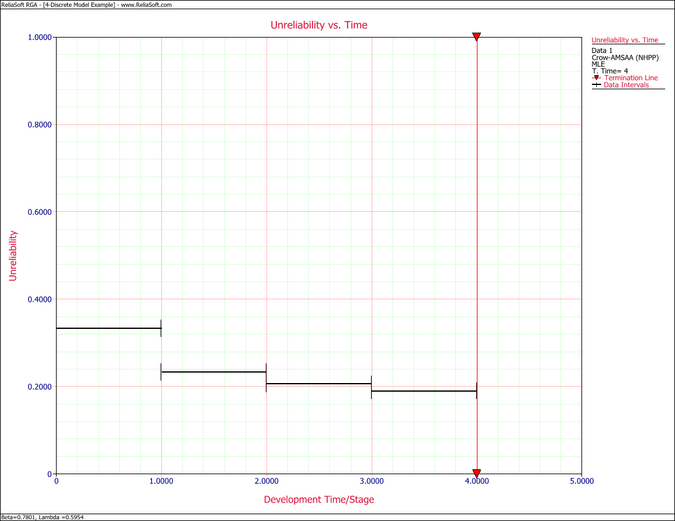Click the Data Intervals legend symbol
Image resolution: width=675 pixels, height=521 pixels.
point(596,85)
